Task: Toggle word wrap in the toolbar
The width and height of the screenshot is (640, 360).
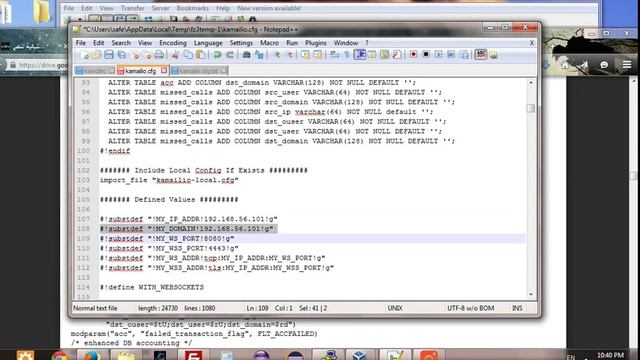Action: pos(334,55)
